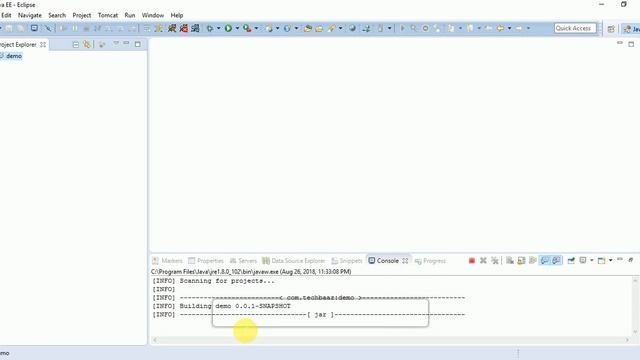Collapse All in Project Explorer
This screenshot has height=360, width=640.
tap(76, 44)
